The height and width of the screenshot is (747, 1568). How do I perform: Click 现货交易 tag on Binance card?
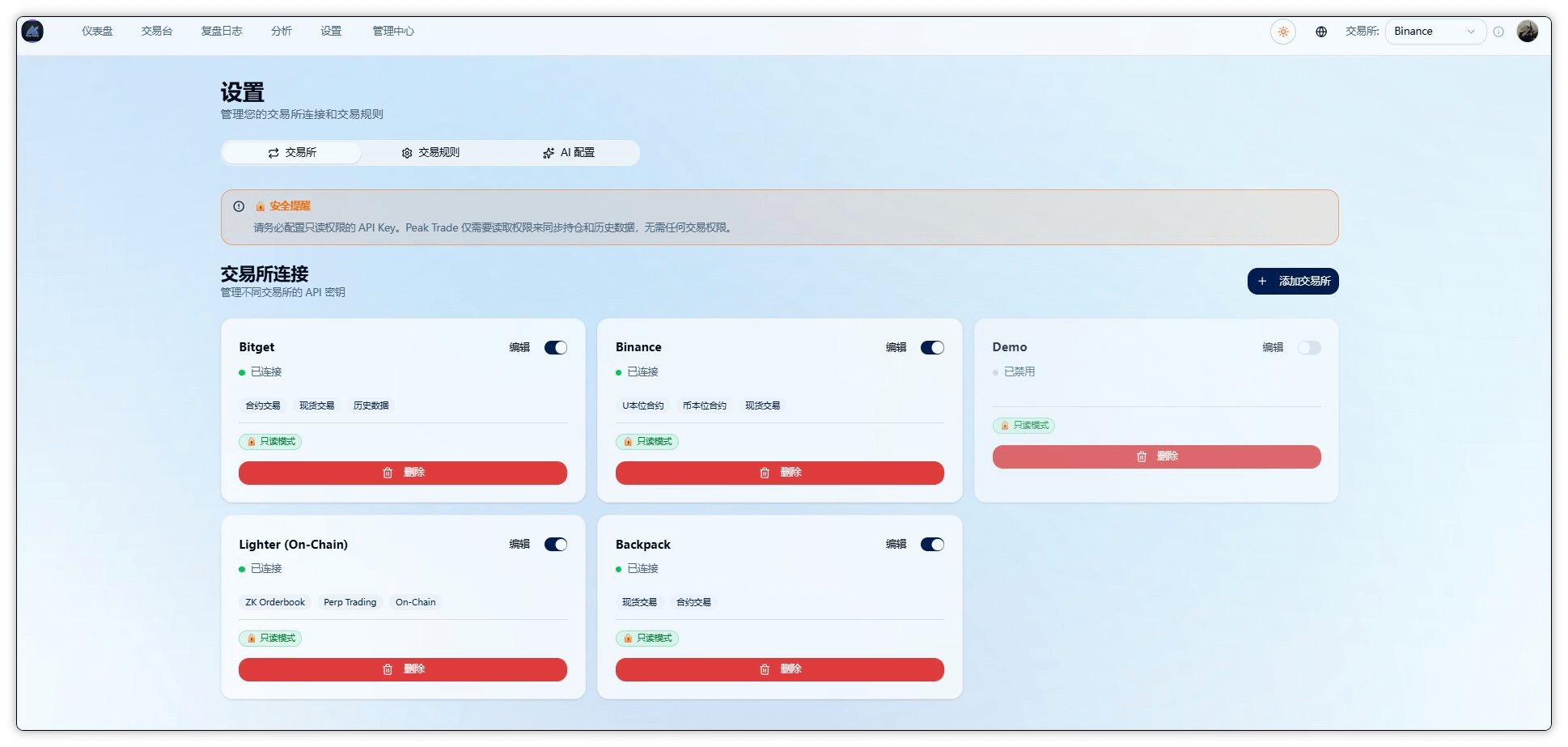(763, 405)
